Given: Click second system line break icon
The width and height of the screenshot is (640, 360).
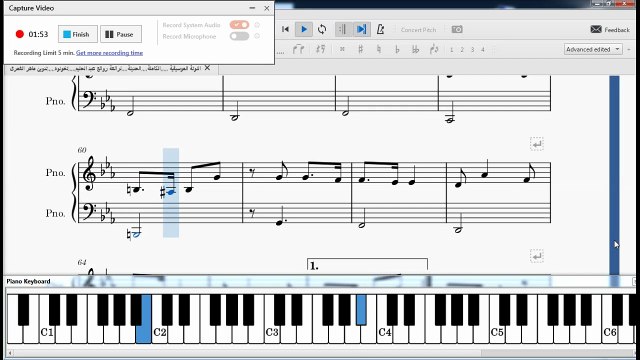Looking at the screenshot, I should coord(537,256).
